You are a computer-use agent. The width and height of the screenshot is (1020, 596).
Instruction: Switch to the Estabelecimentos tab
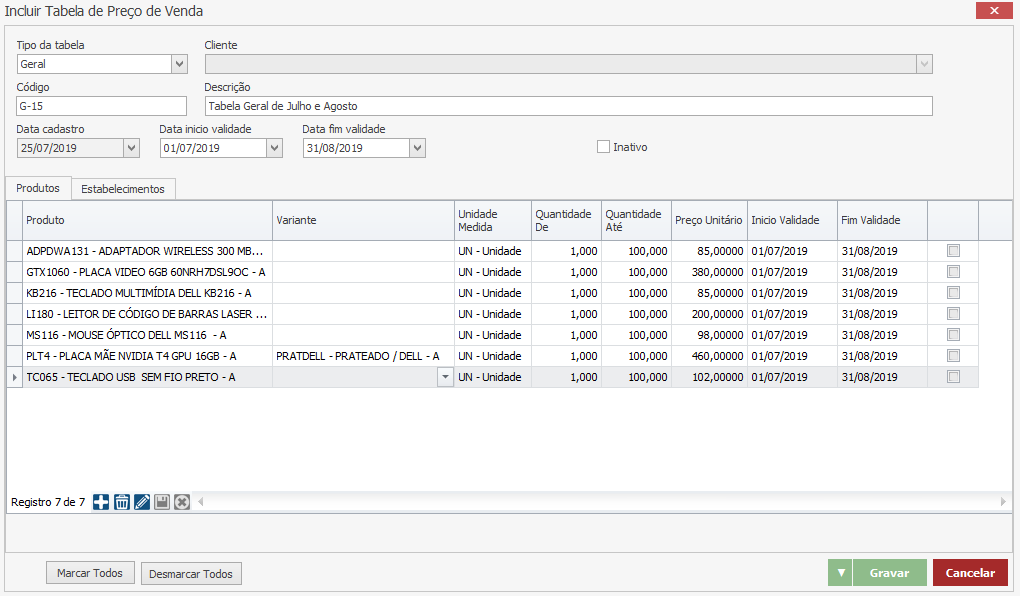(x=123, y=189)
